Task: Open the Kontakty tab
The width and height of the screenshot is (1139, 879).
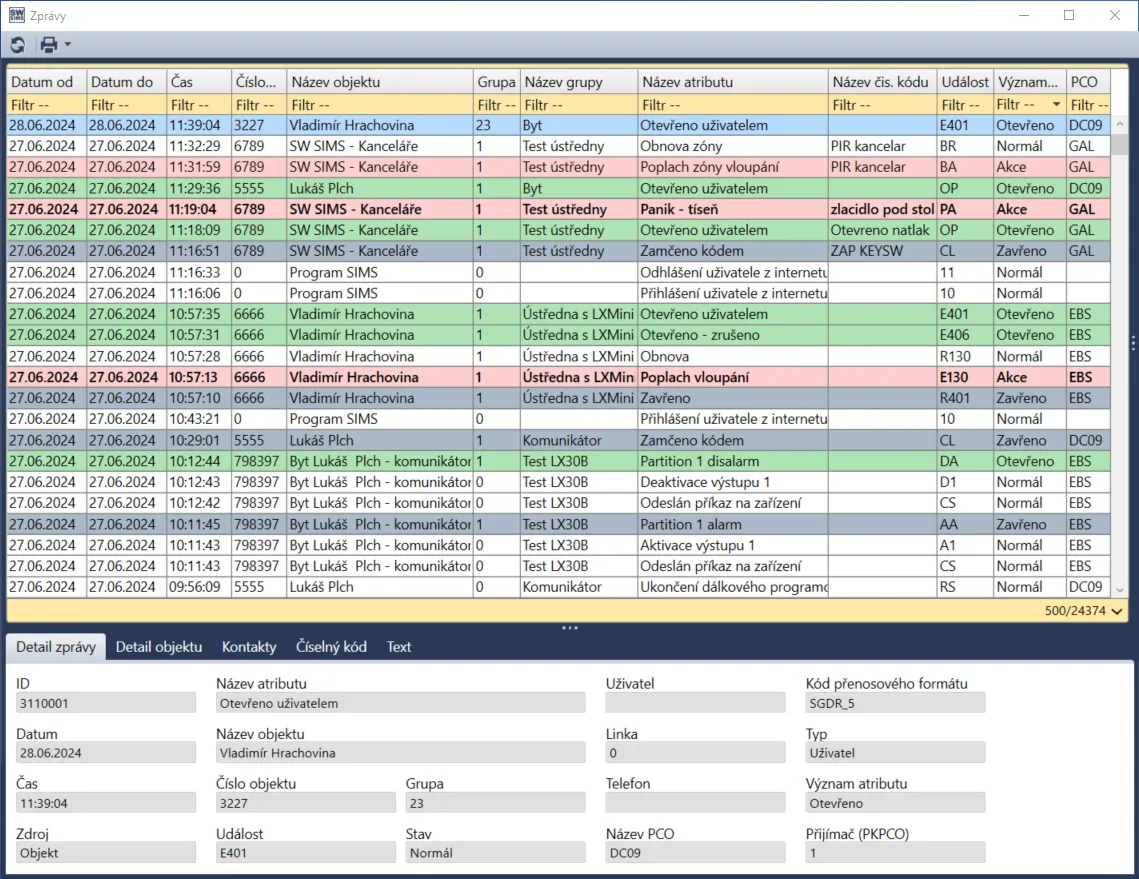Action: click(x=249, y=647)
